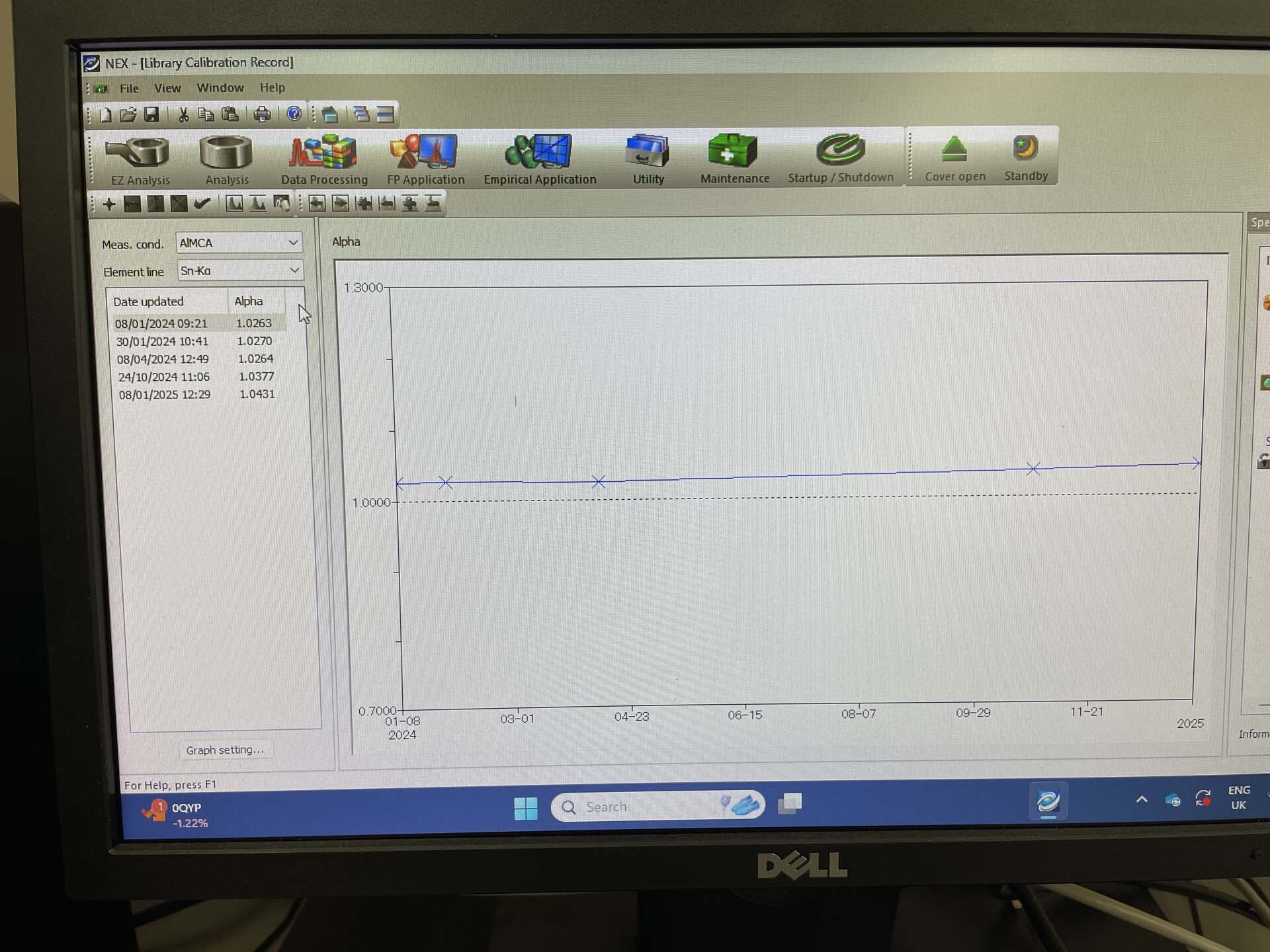Click the Graph setting... button
This screenshot has height=952, width=1270.
[x=224, y=750]
